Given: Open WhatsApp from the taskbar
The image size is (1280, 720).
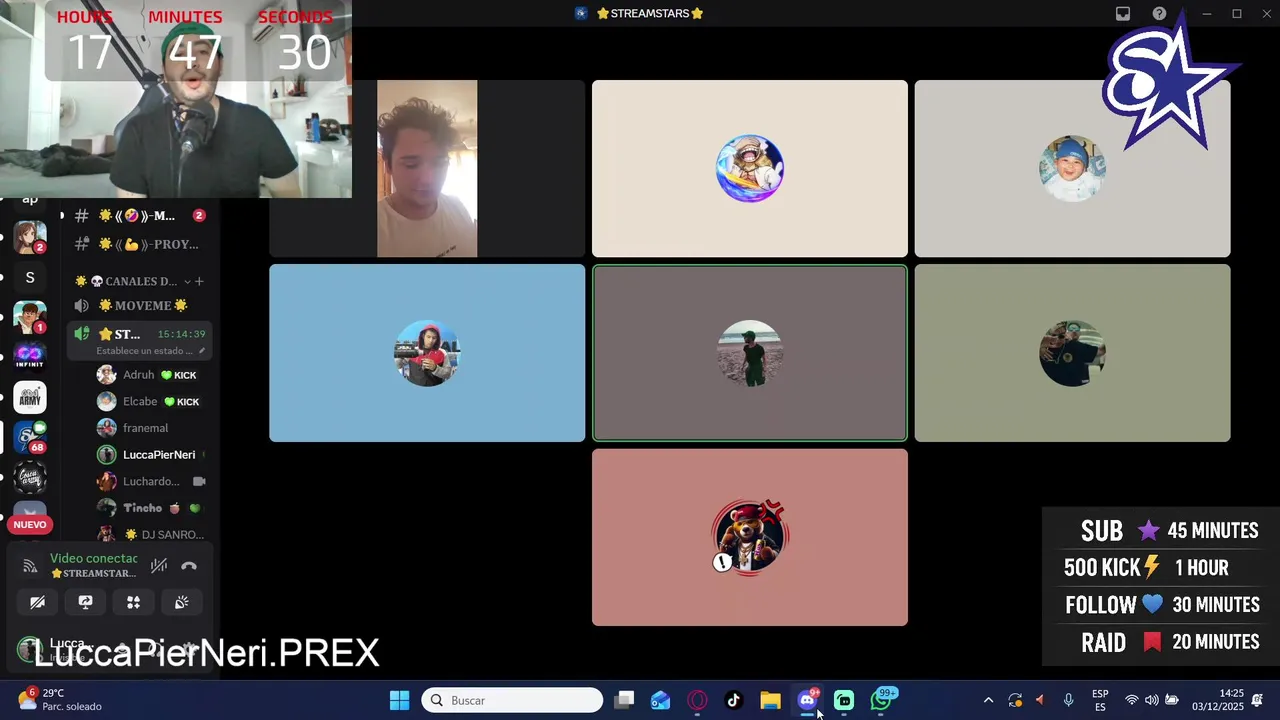Looking at the screenshot, I should (x=881, y=700).
